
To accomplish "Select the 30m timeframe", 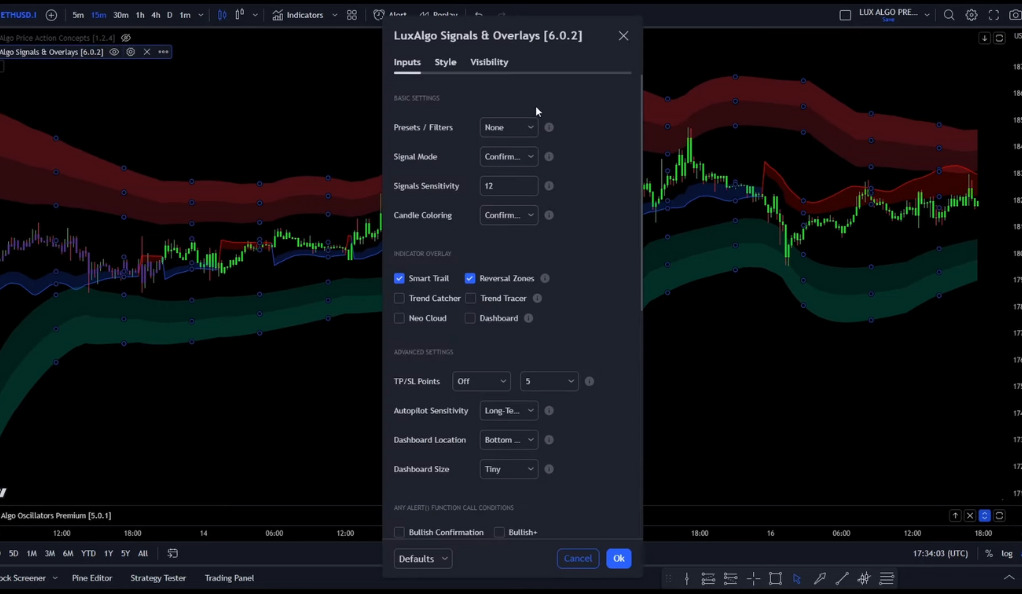I will (121, 14).
